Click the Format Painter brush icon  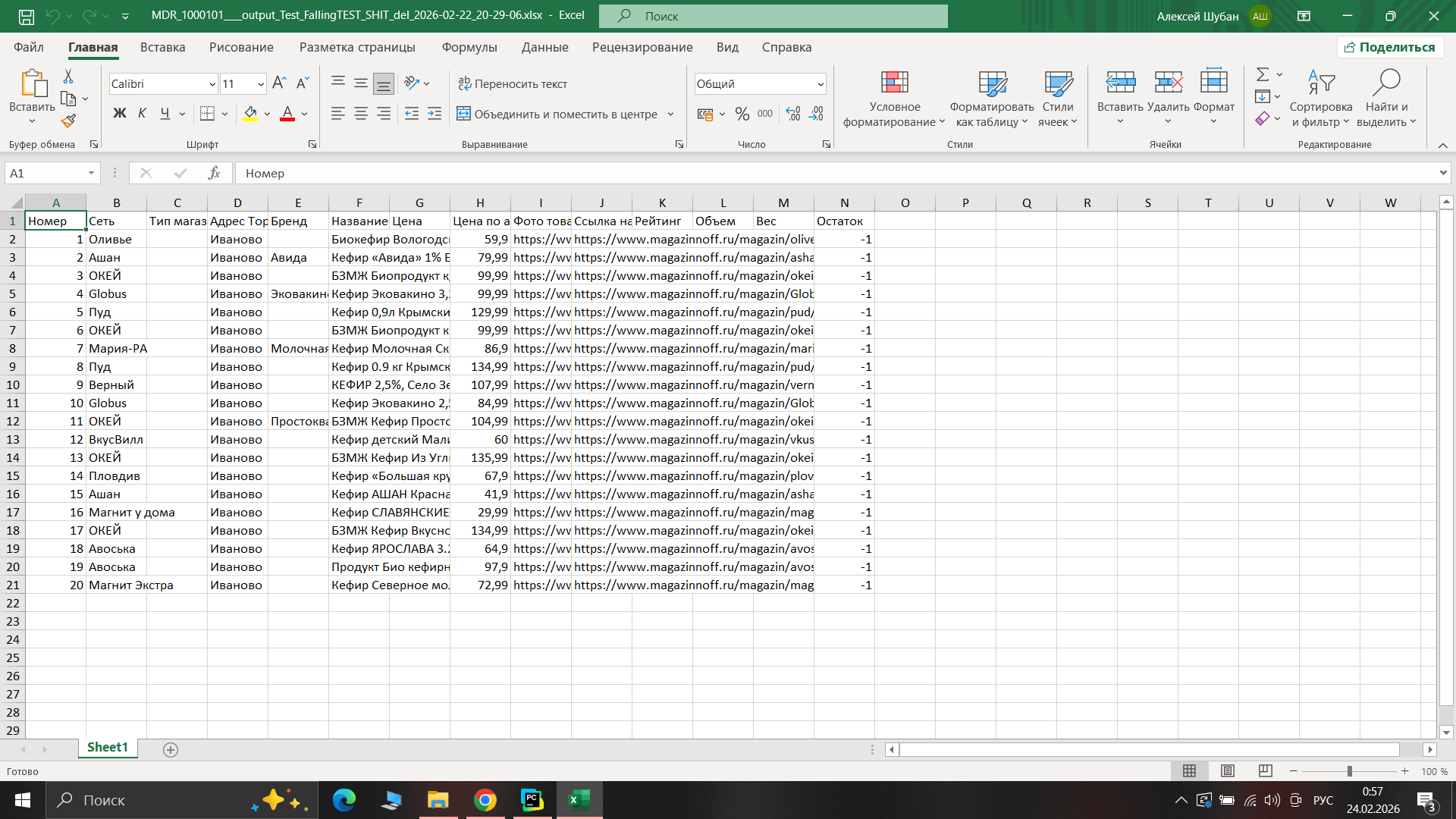[x=68, y=121]
